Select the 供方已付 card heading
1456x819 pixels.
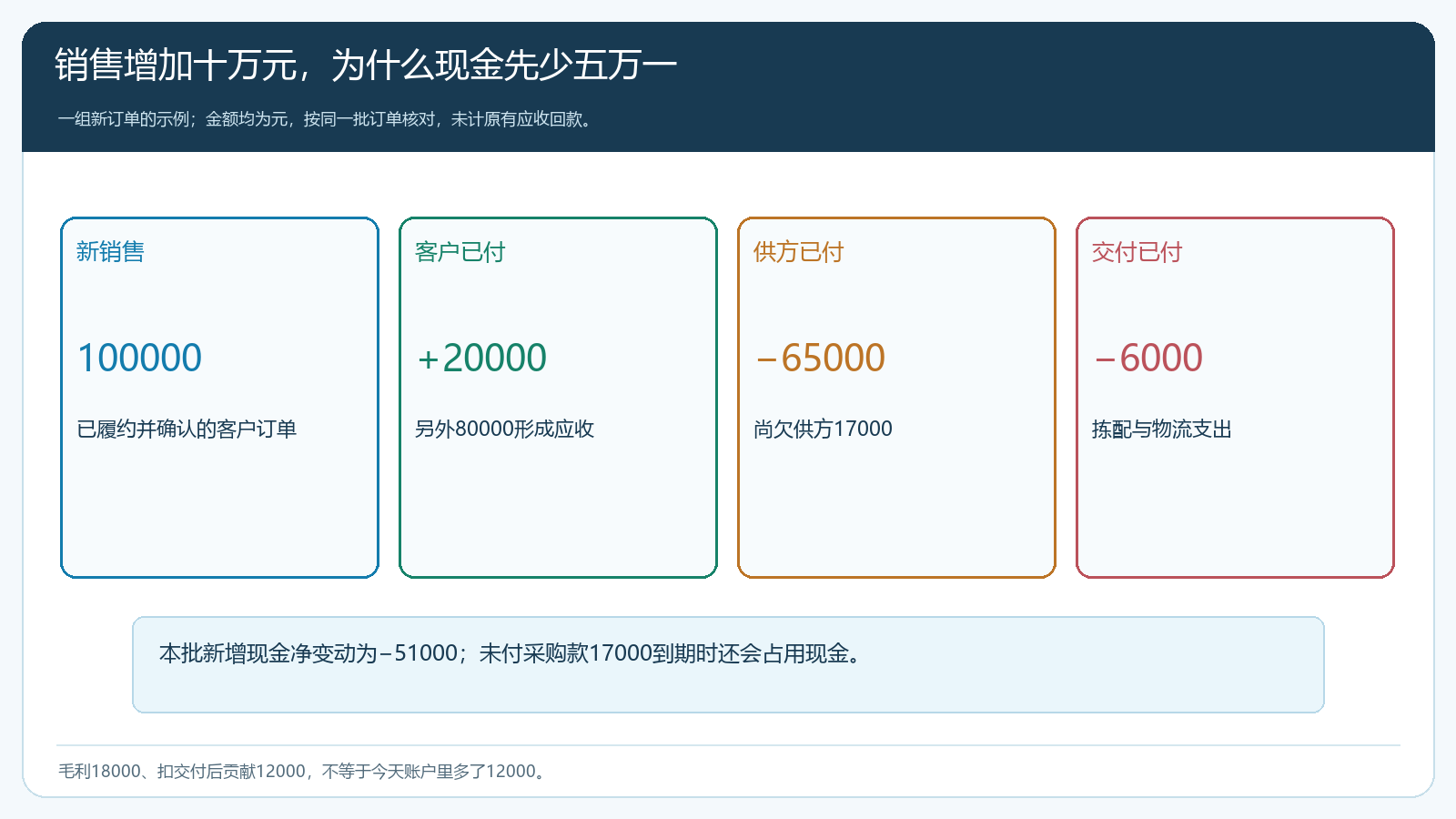tap(798, 252)
